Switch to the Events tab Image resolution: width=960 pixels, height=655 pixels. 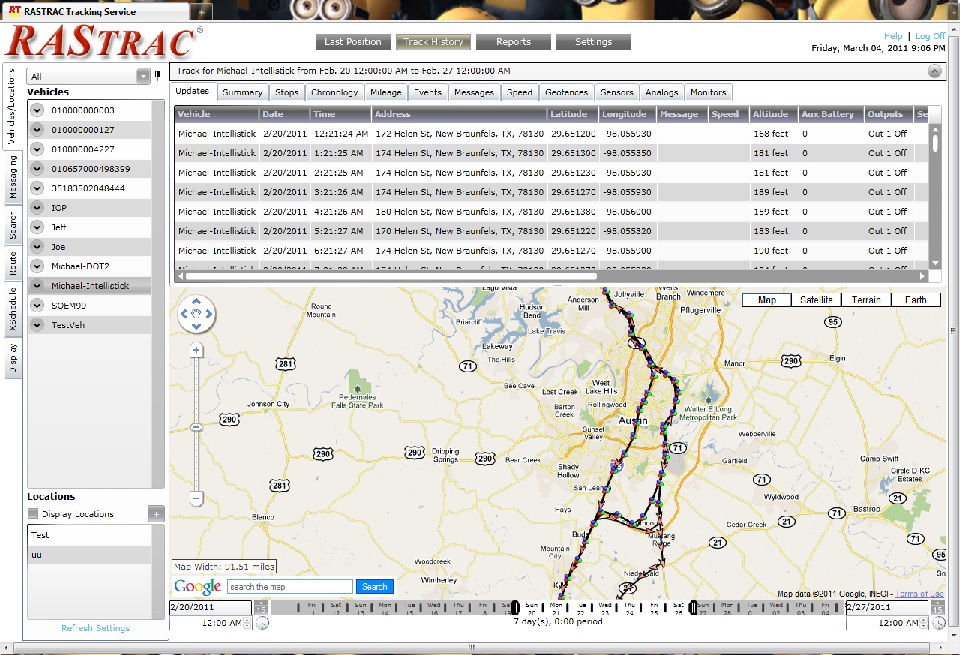coord(427,92)
